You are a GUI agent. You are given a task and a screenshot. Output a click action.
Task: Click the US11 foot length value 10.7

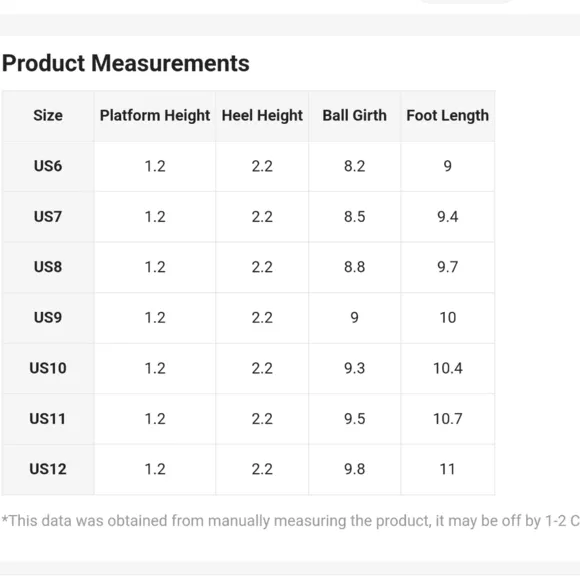[448, 419]
